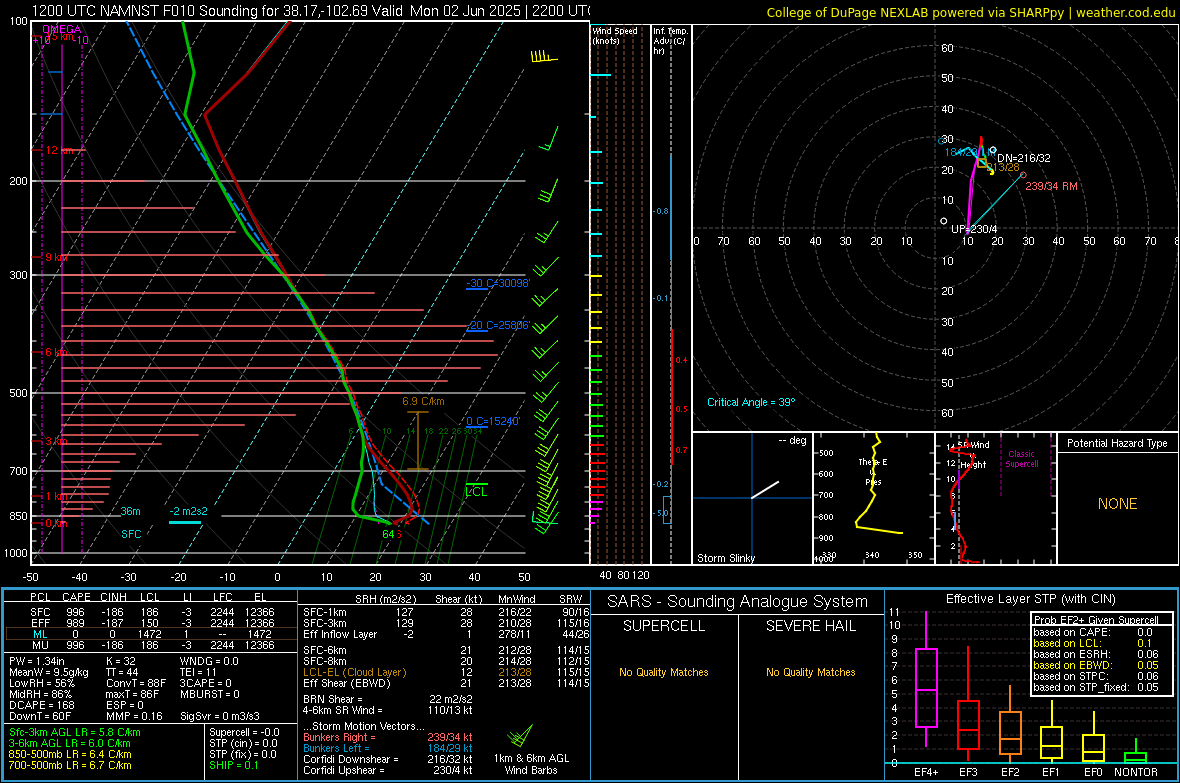Click the 'ConvT = 88F' value
This screenshot has width=1180, height=783.
pos(135,684)
